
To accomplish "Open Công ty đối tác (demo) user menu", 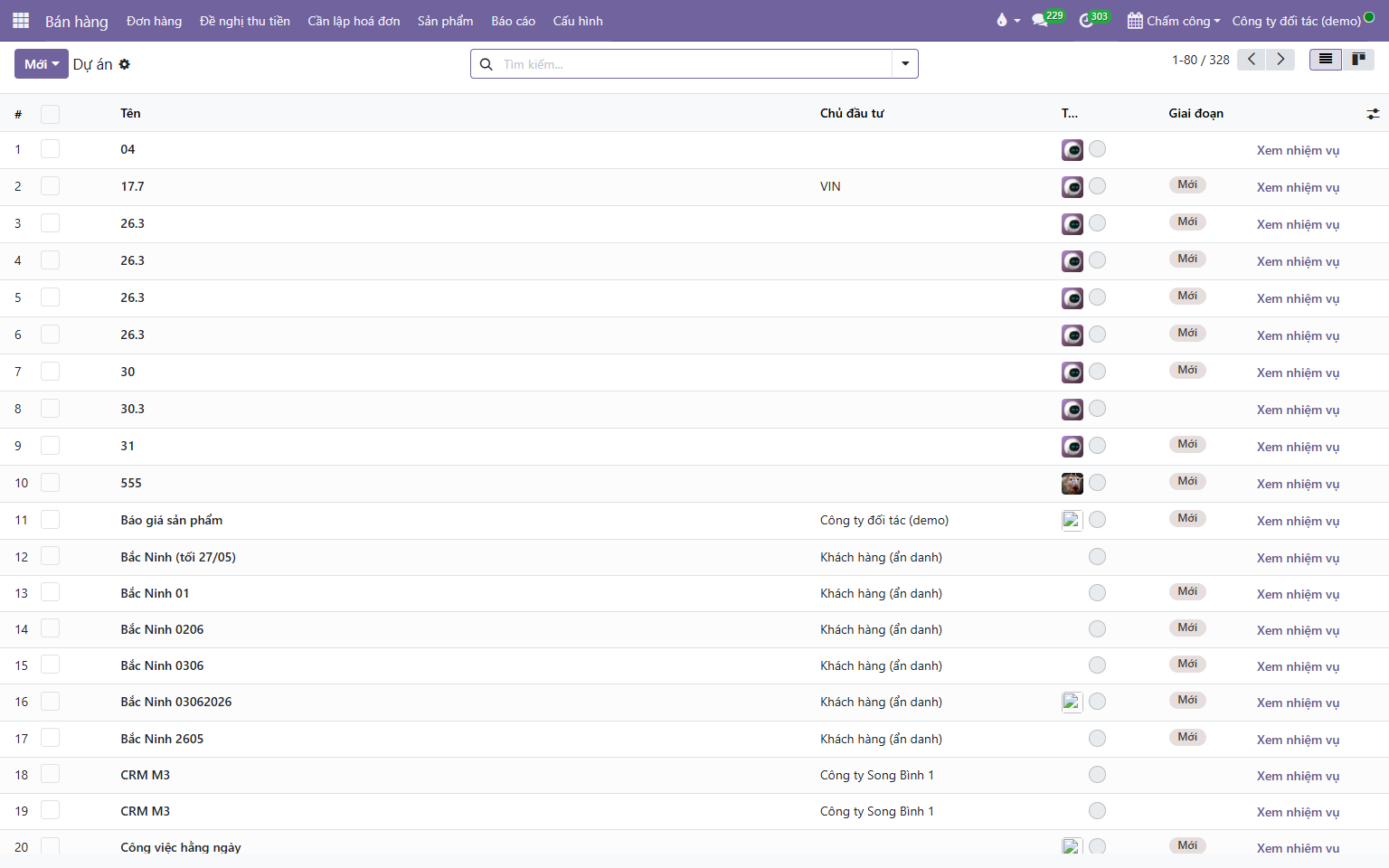I will click(1303, 21).
